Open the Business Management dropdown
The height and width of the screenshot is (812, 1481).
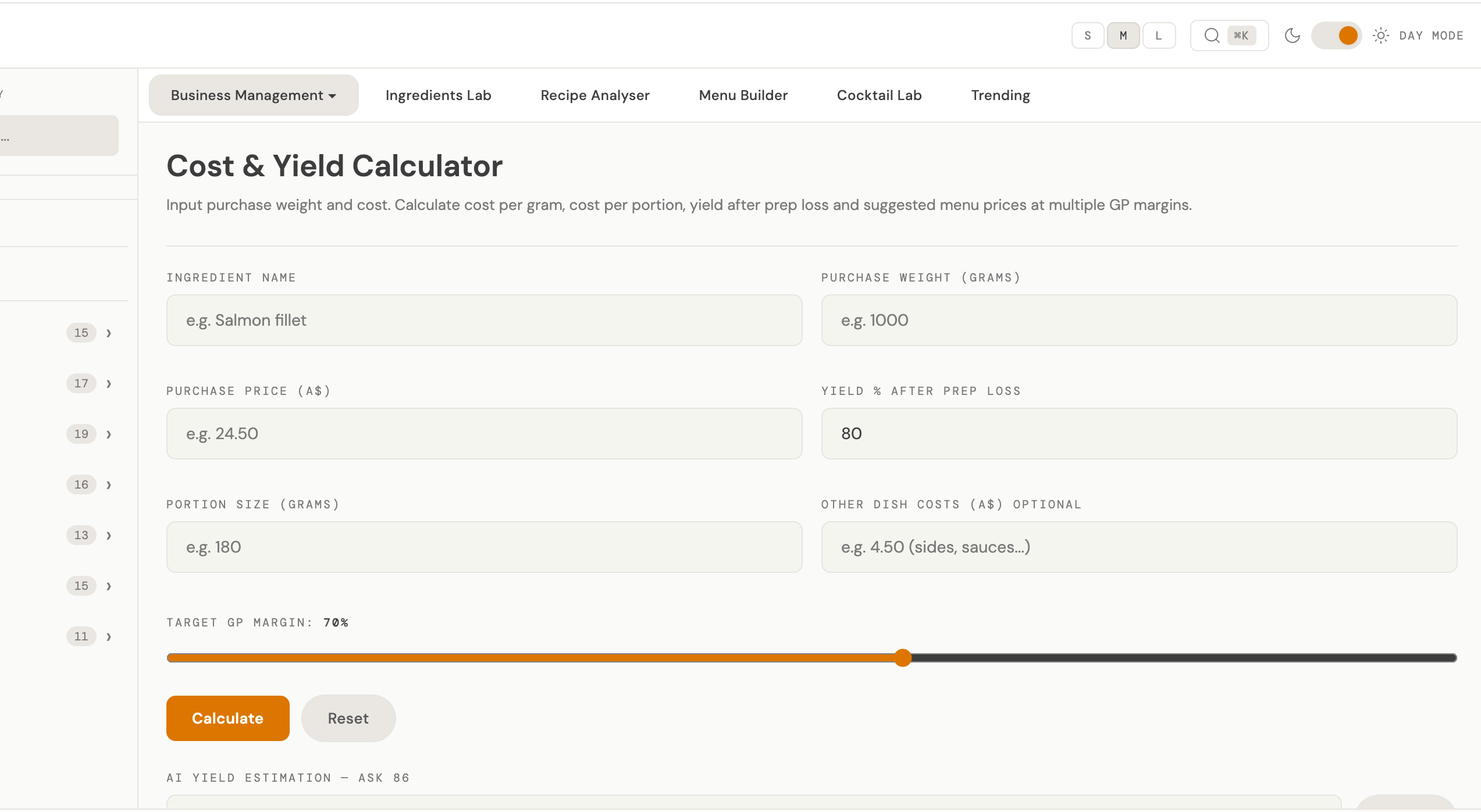point(253,95)
